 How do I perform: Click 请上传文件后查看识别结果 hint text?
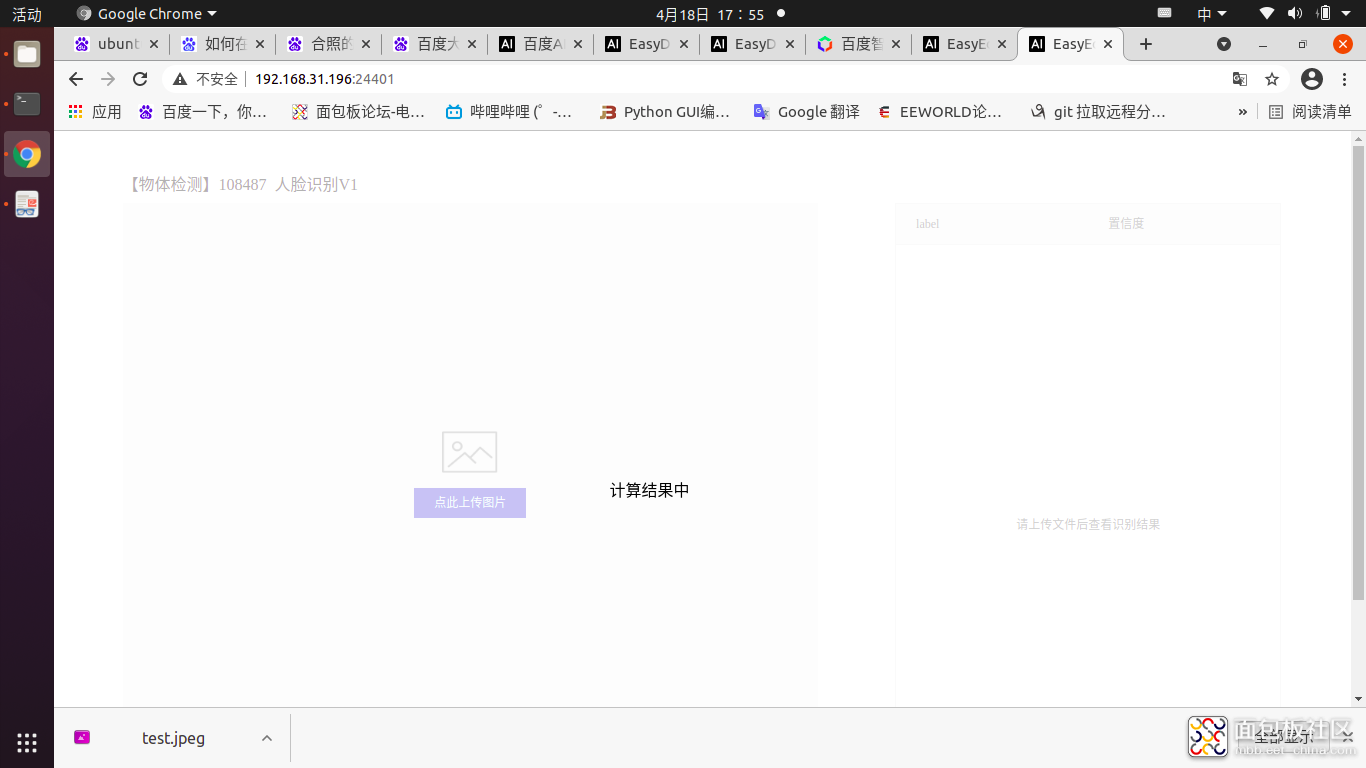1088,524
